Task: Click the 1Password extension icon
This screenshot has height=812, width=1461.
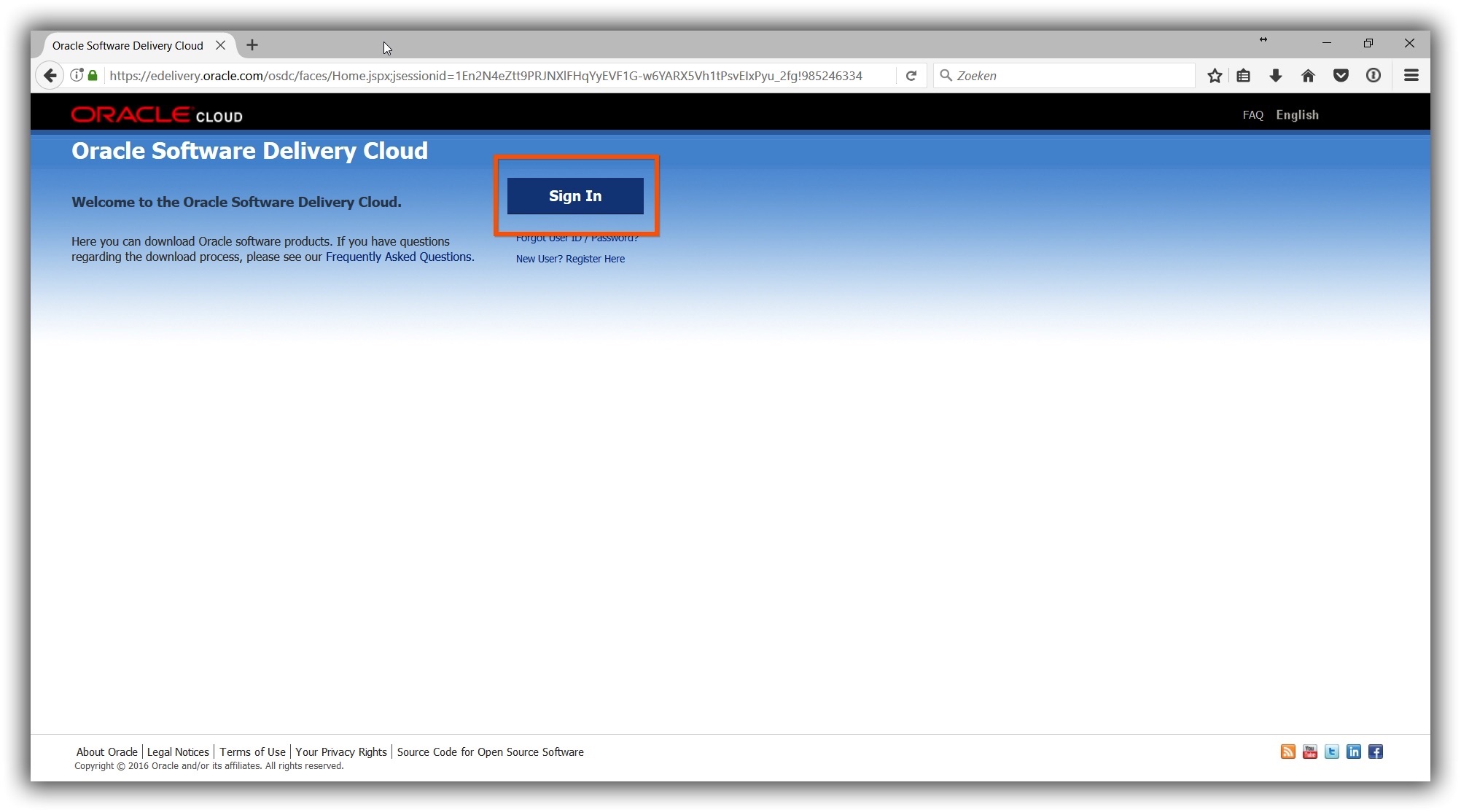Action: pyautogui.click(x=1373, y=75)
